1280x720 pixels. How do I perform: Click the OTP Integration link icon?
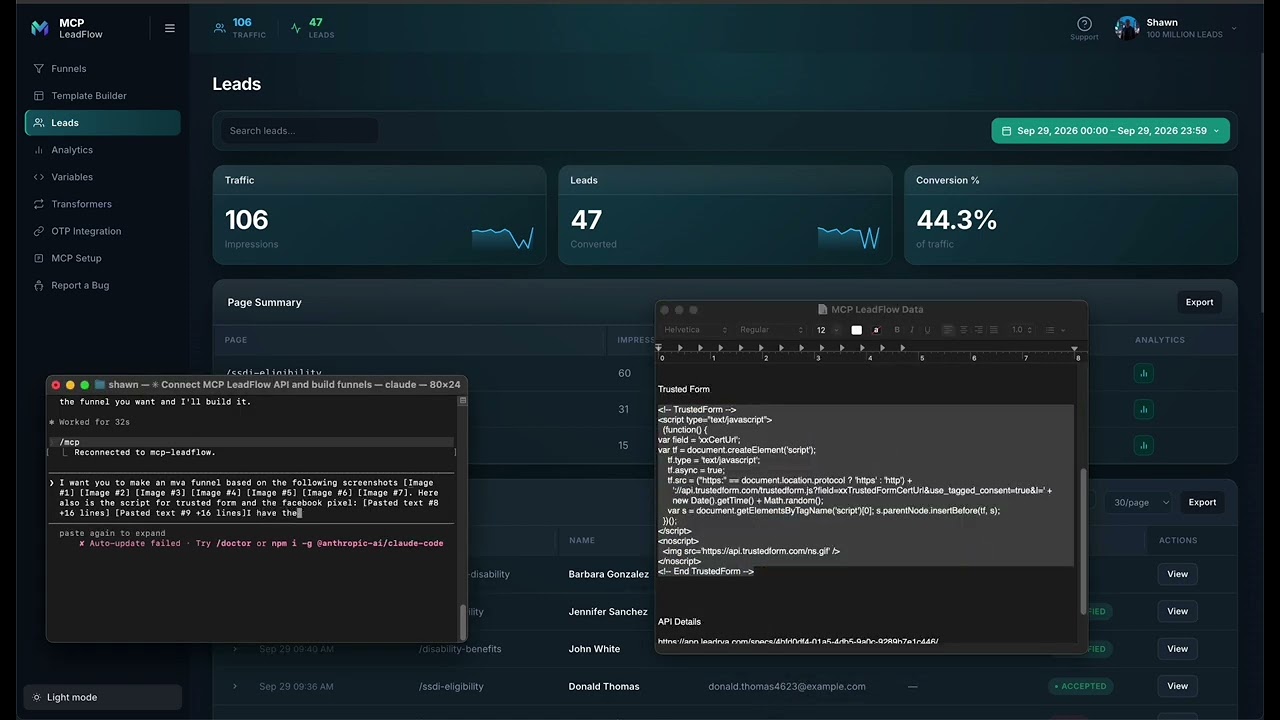point(39,231)
